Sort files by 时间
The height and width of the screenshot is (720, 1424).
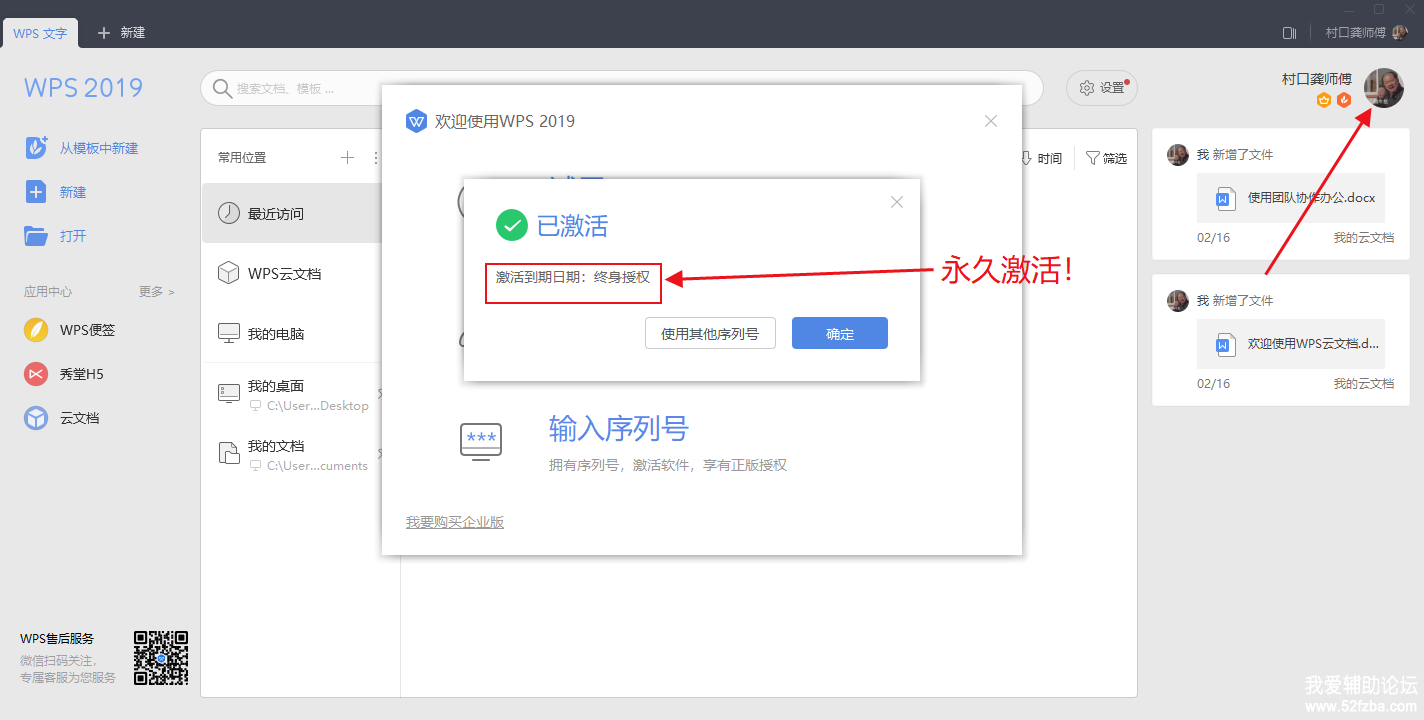(1042, 158)
